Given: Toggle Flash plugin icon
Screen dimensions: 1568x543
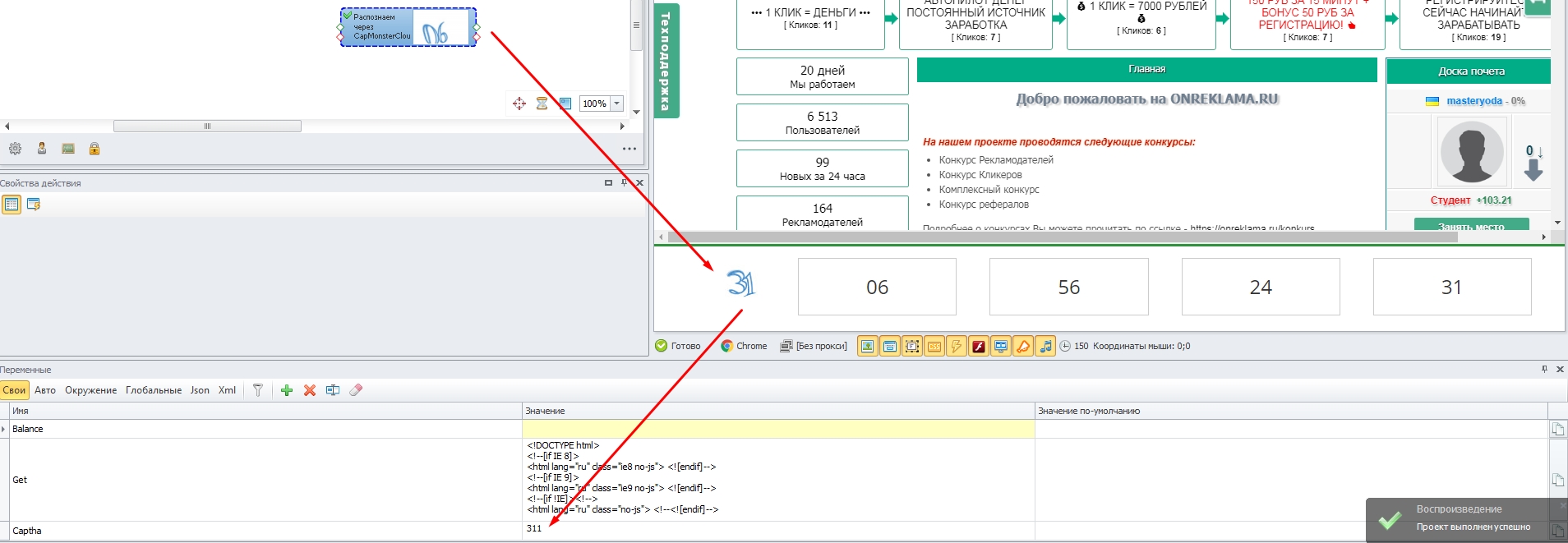Looking at the screenshot, I should tap(979, 346).
